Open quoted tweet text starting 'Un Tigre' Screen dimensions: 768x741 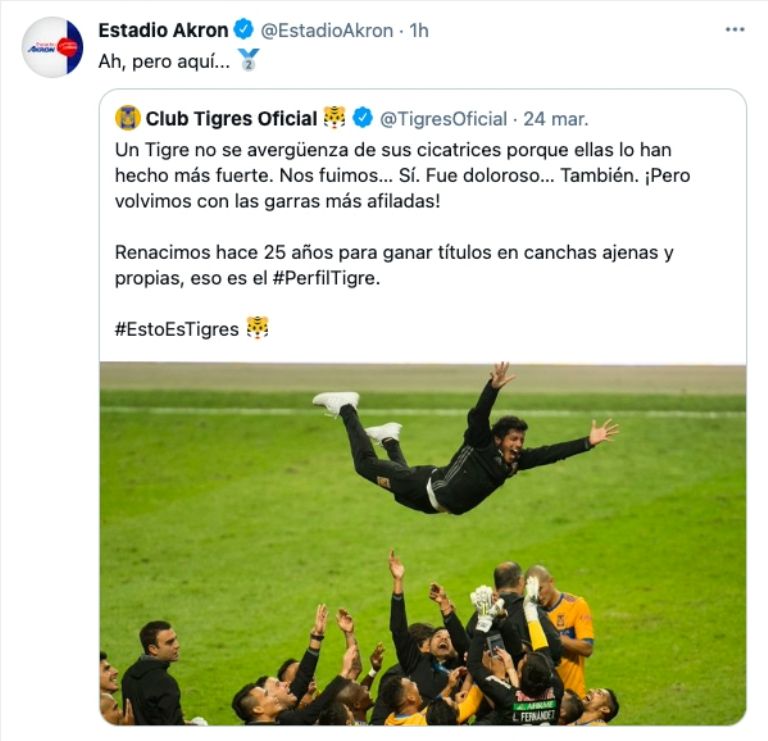click(403, 175)
